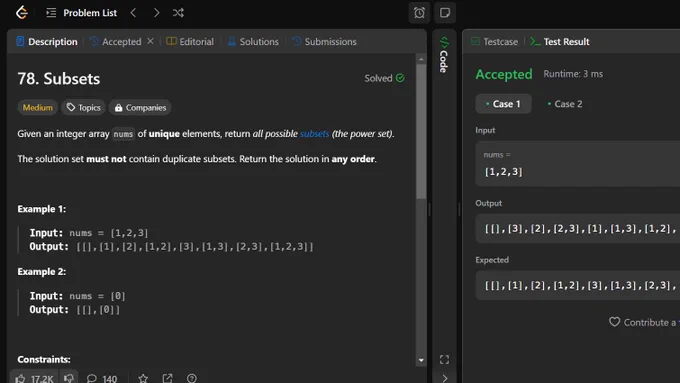Click the chevron below fullscreen icon
Screen dimensions: 680x383
click(x=444, y=378)
